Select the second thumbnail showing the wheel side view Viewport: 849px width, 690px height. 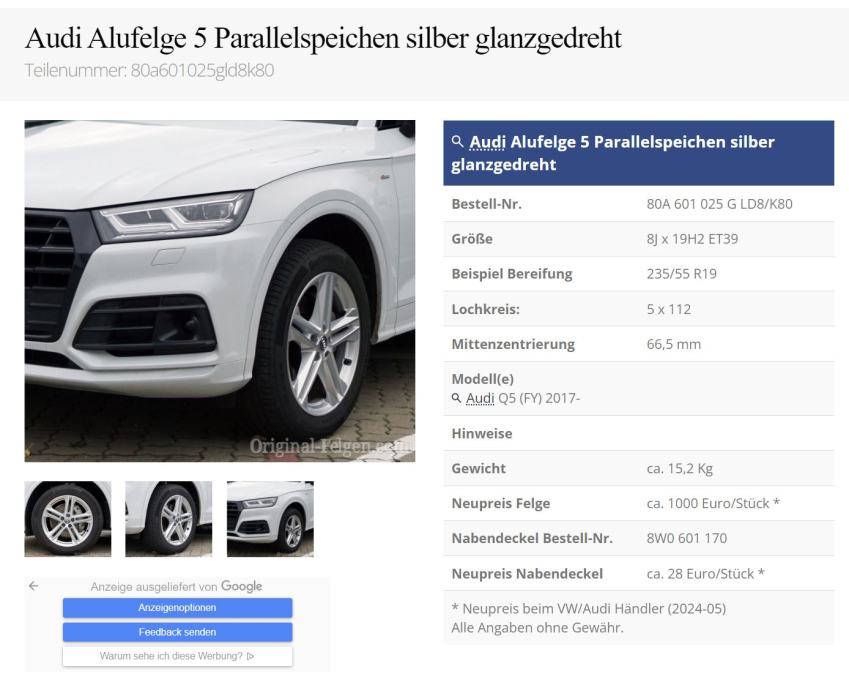pyautogui.click(x=169, y=519)
